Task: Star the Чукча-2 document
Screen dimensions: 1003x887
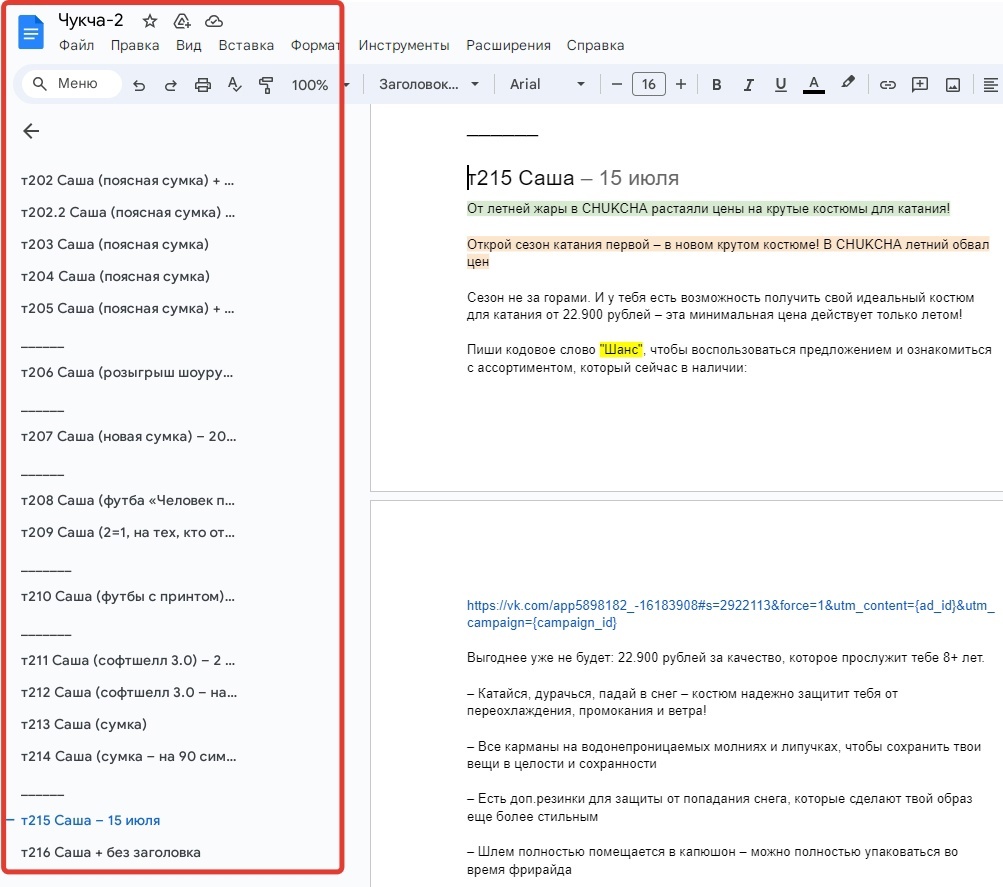Action: 150,21
